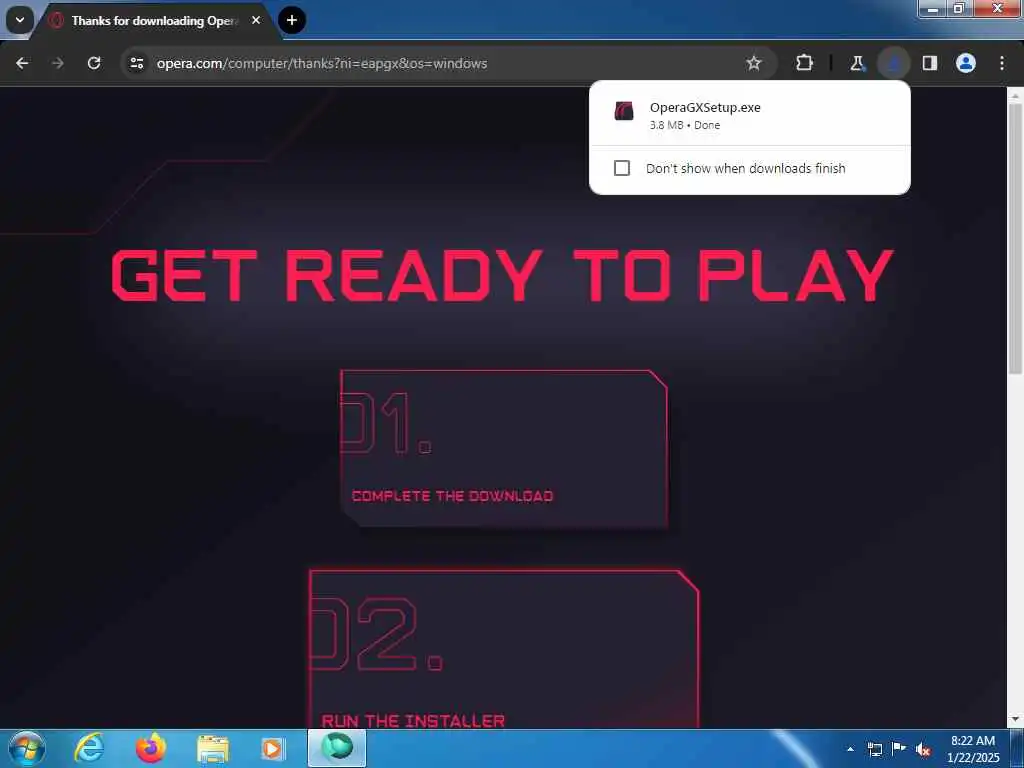
Task: Click scrollbar down arrow
Action: pyautogui.click(x=1015, y=720)
